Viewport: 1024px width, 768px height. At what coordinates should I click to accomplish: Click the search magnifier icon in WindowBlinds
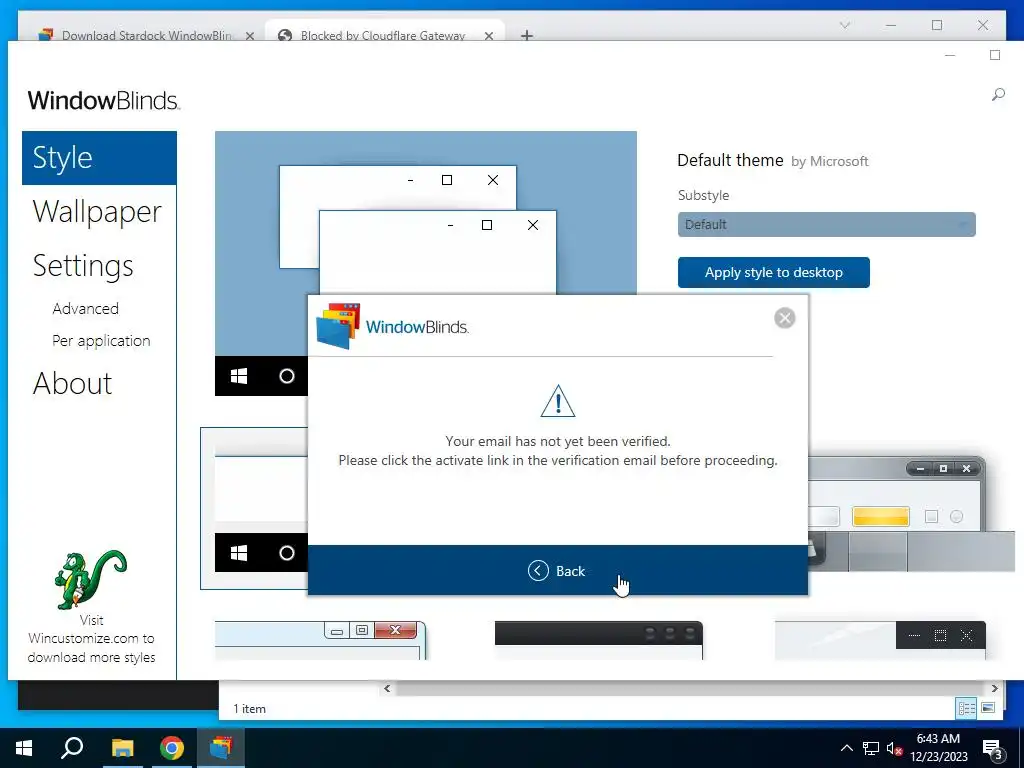[998, 95]
